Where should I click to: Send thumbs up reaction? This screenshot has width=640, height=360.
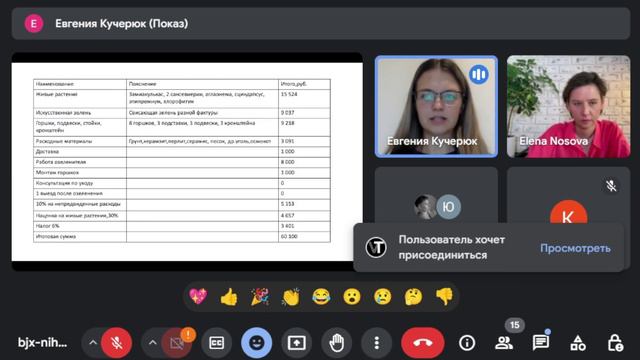coord(229,296)
